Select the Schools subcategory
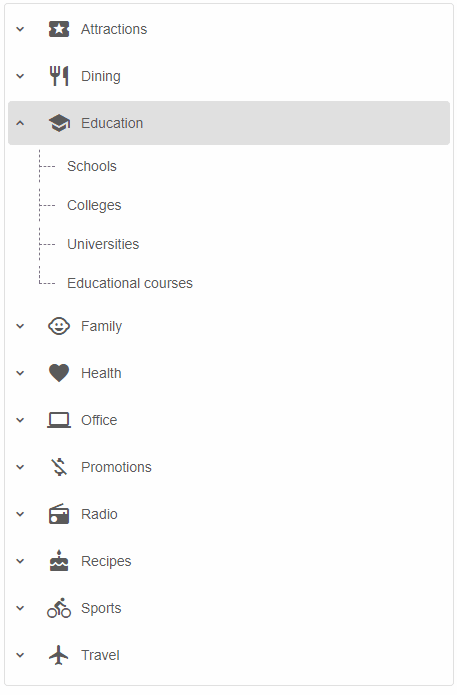 (x=92, y=166)
